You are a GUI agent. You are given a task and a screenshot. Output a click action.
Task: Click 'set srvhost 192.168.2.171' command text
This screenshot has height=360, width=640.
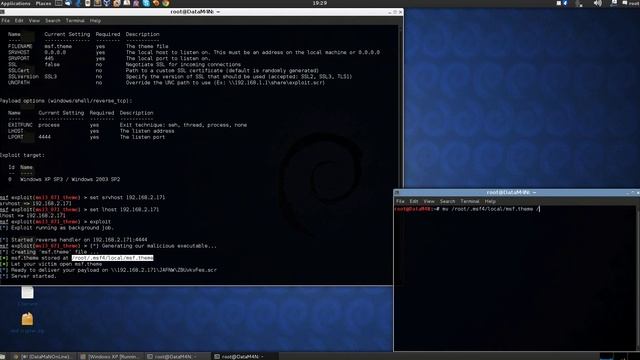click(x=127, y=198)
